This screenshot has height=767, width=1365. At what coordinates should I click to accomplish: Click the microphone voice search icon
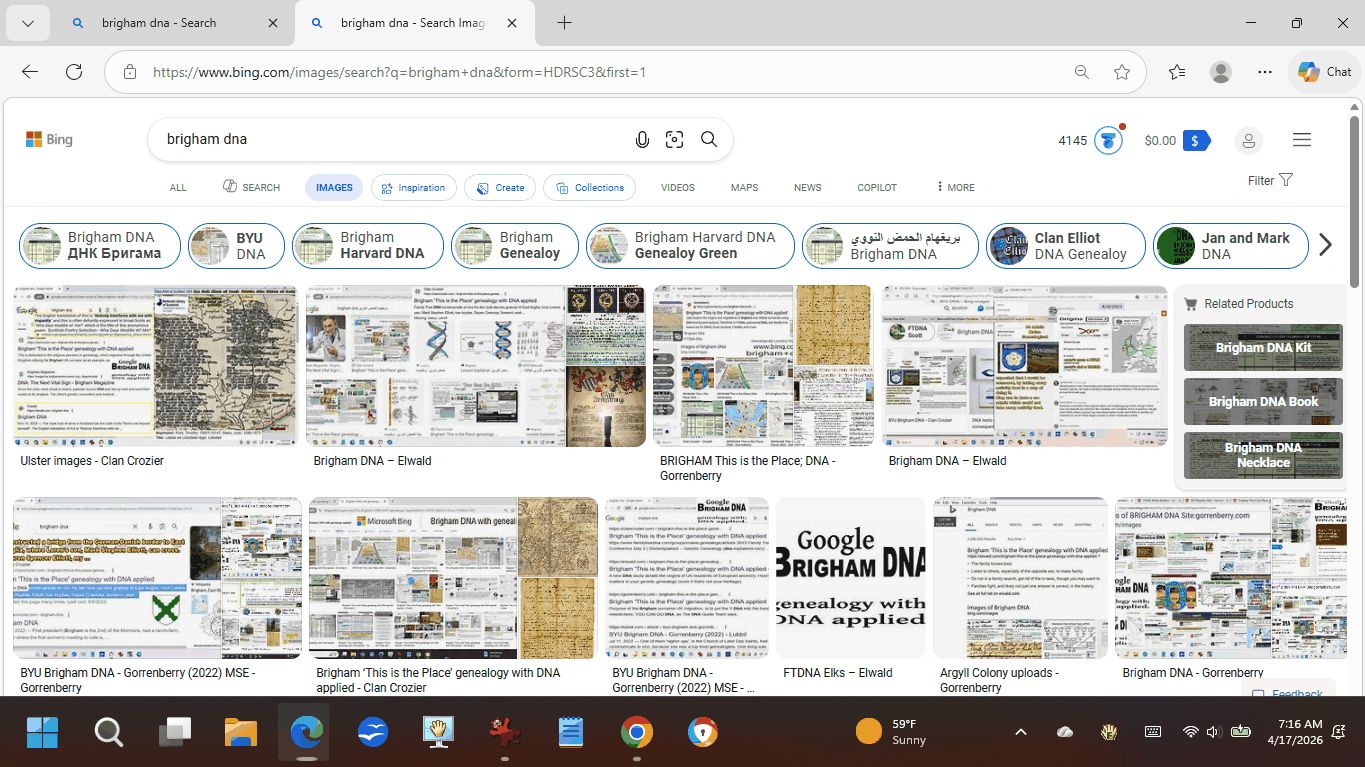click(642, 140)
